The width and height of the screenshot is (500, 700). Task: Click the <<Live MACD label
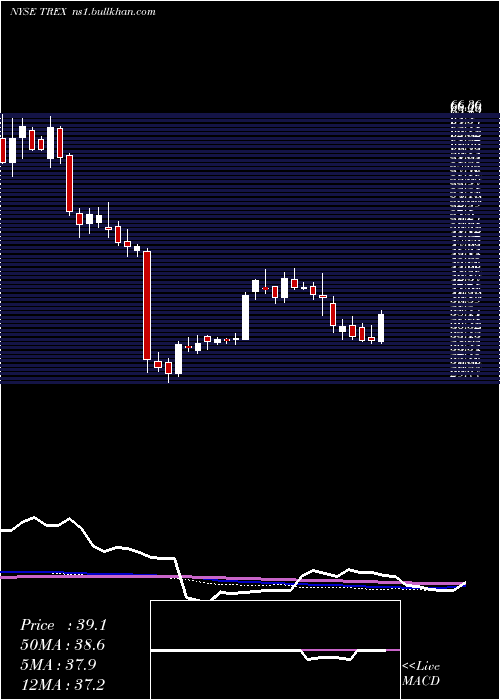click(x=421, y=673)
